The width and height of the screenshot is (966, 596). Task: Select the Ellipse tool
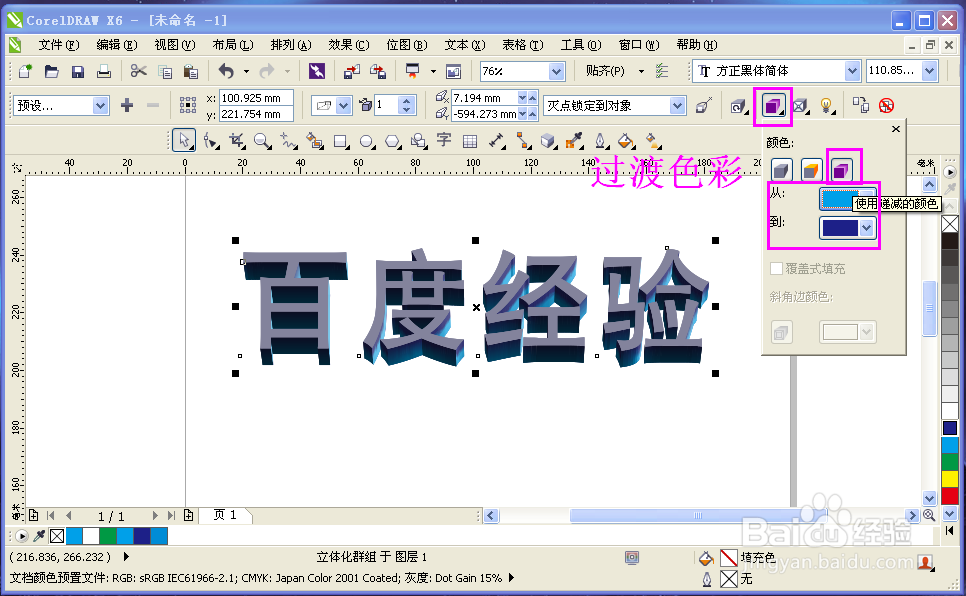click(x=364, y=141)
